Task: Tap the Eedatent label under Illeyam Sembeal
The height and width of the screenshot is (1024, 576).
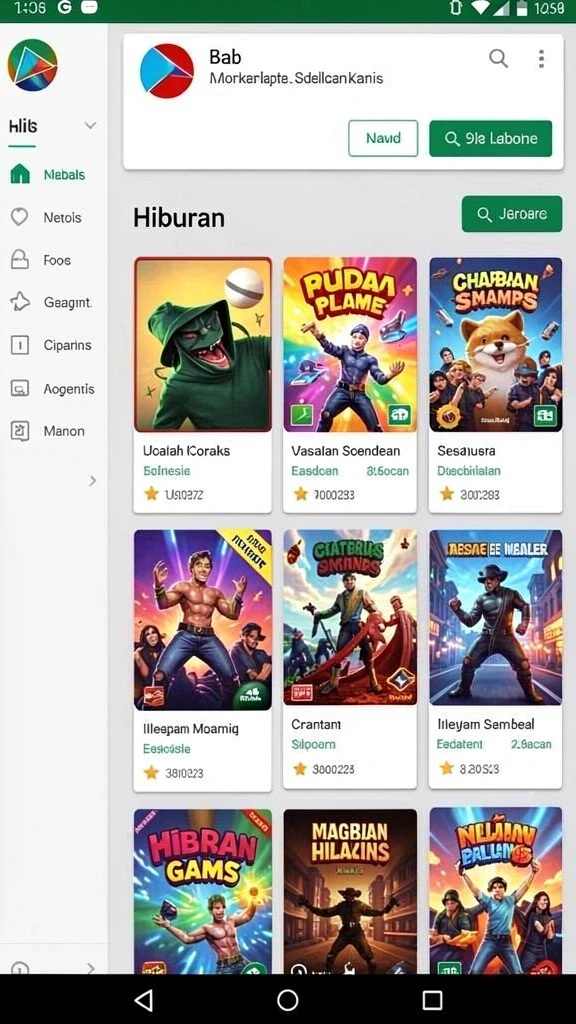Action: (x=460, y=744)
